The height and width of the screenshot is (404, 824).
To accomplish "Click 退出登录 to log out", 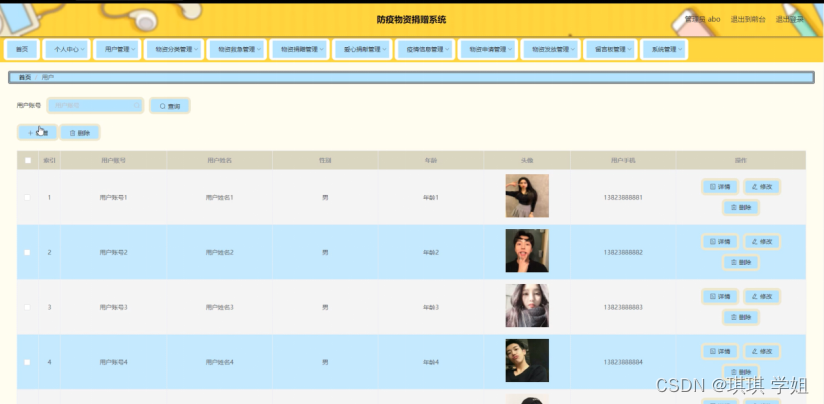I will point(790,19).
